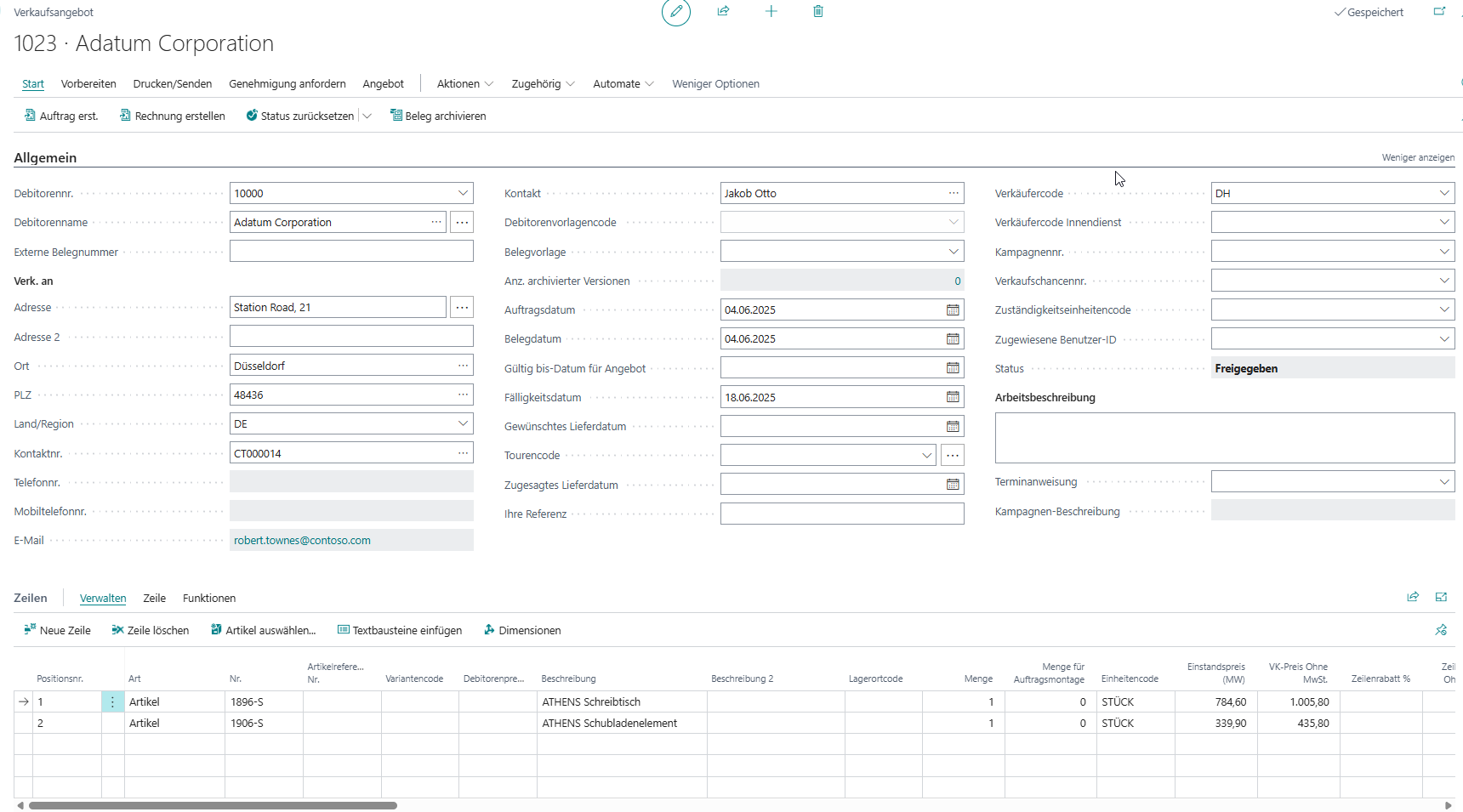Click Dimensionen action in lines
Viewport: 1463px width, 812px height.
click(522, 630)
